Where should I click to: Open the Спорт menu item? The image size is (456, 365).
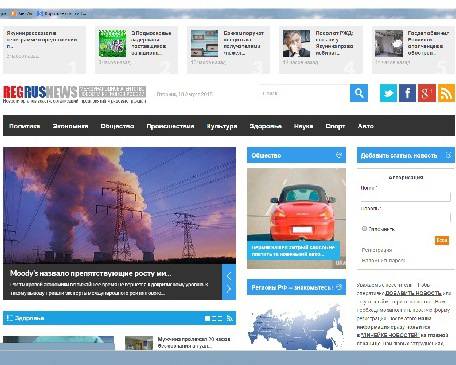(335, 126)
